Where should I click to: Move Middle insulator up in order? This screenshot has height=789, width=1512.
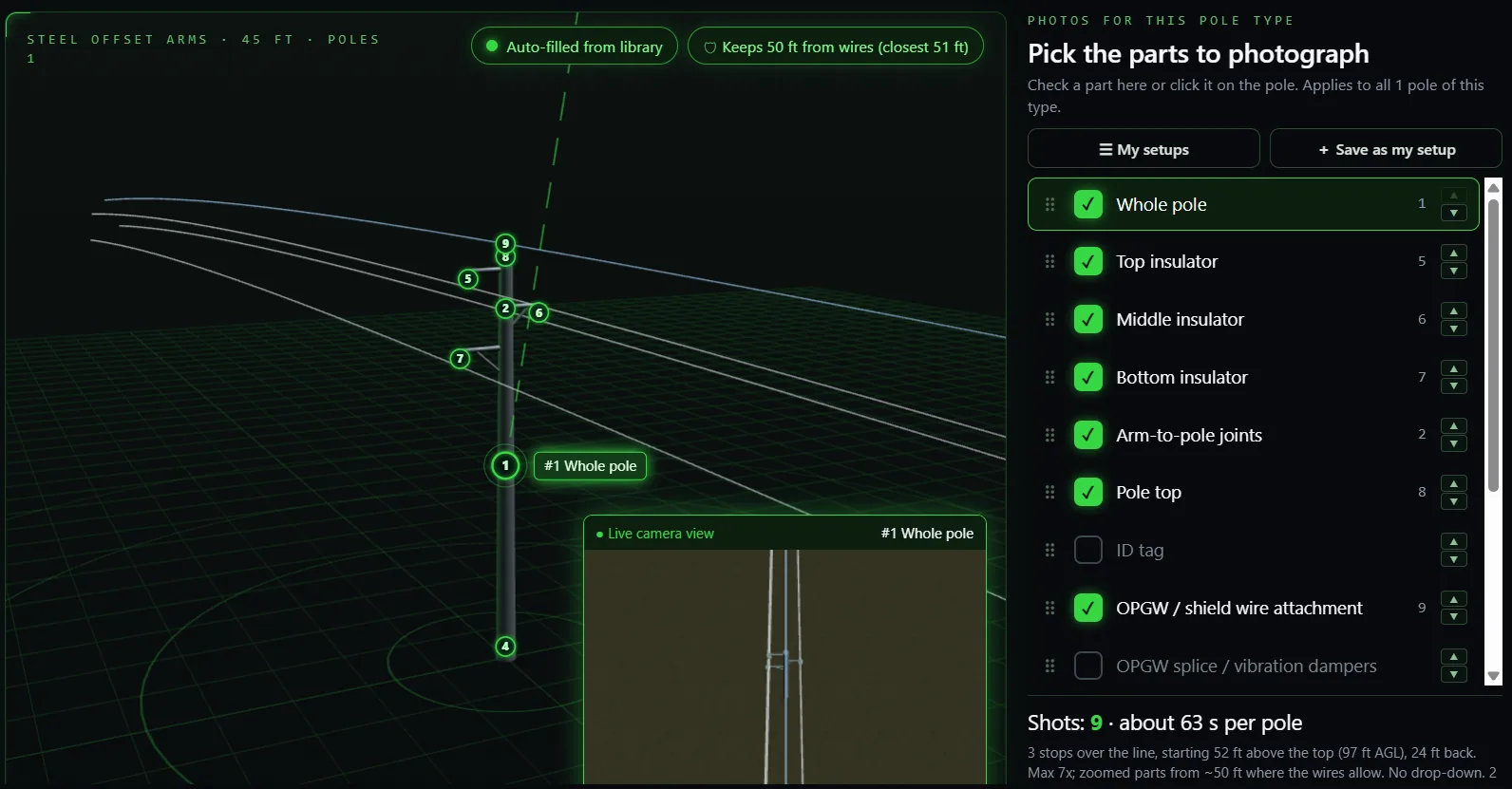[1454, 310]
